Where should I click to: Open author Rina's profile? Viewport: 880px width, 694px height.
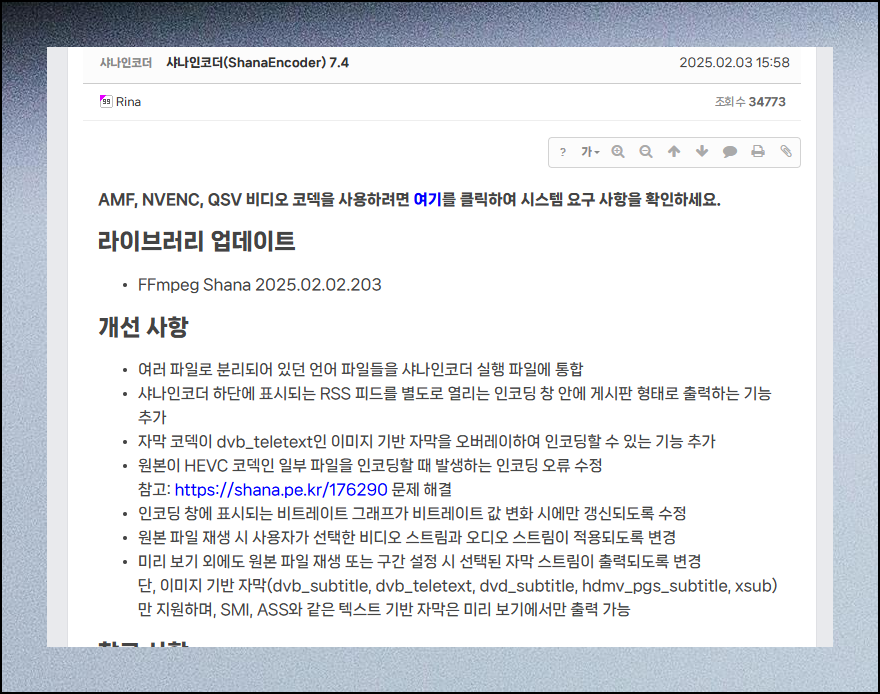(x=129, y=102)
